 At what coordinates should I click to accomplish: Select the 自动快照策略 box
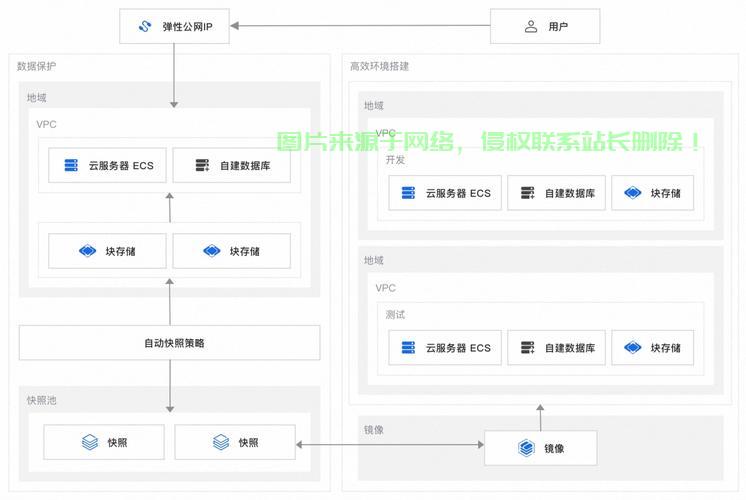click(169, 343)
